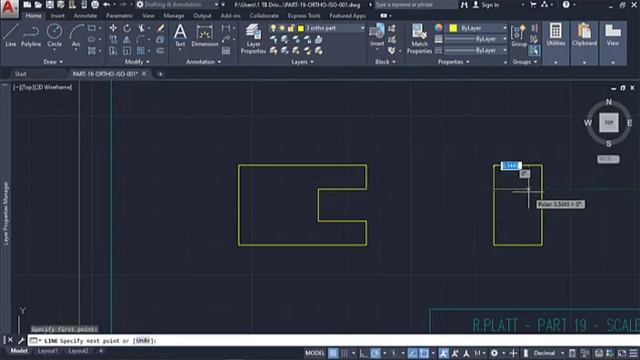This screenshot has width=640, height=360.
Task: Open the Express Tools ribbon tab
Action: (x=304, y=16)
